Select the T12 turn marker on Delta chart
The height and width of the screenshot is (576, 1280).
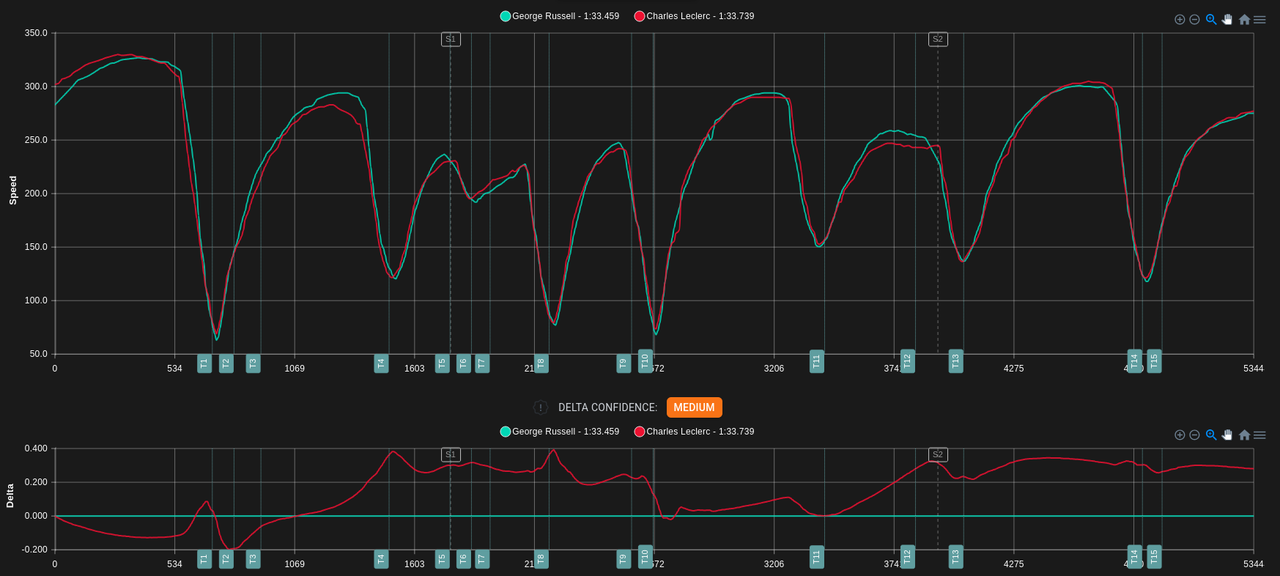tap(907, 557)
